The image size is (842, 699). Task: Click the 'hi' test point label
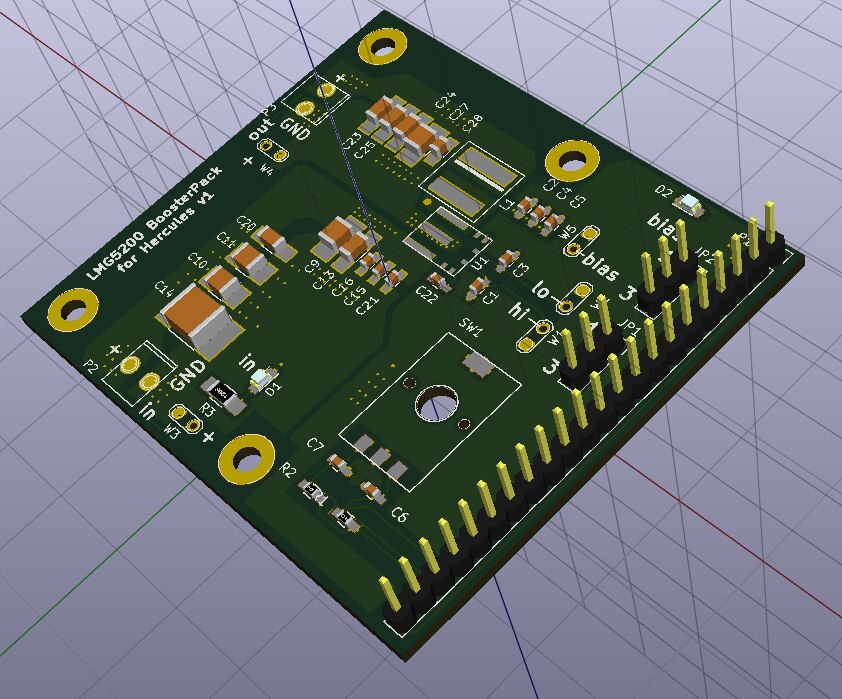pyautogui.click(x=519, y=312)
